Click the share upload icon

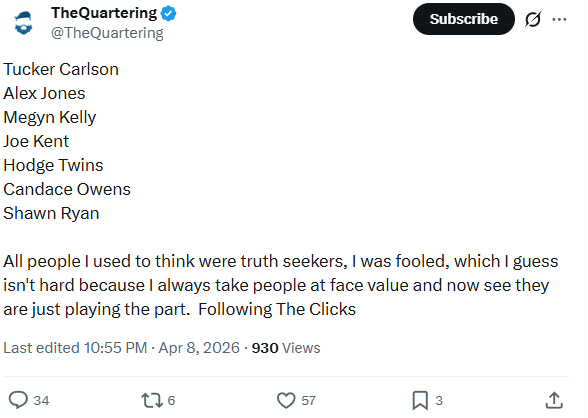point(554,400)
